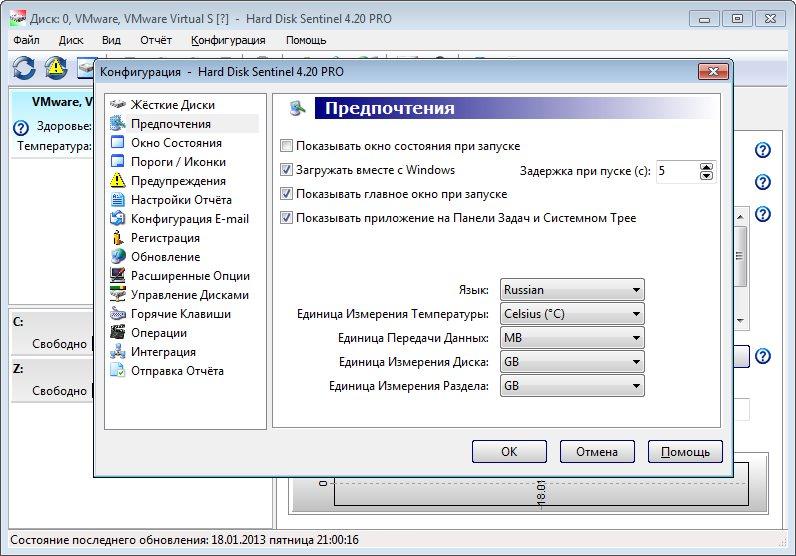Click the registration icon beside Регистрация
796x556 pixels.
click(118, 238)
